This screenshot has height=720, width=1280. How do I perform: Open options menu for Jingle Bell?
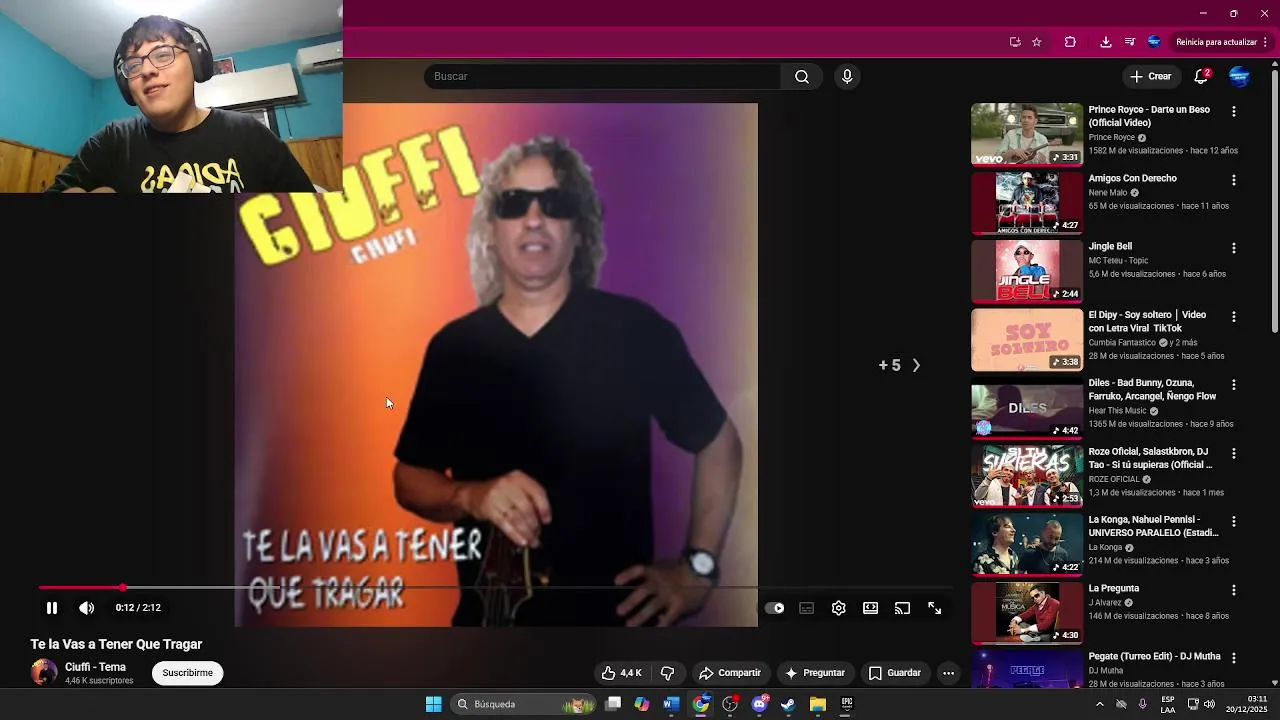[x=1234, y=248]
